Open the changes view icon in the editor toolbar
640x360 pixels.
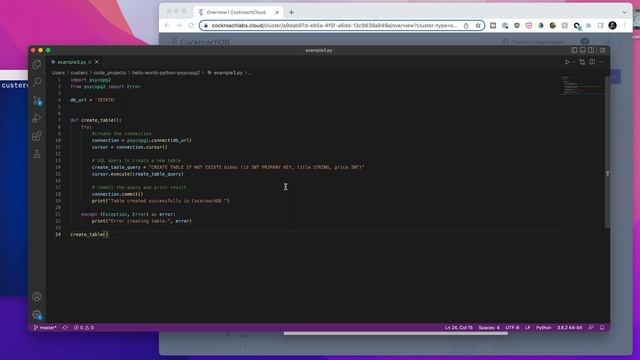click(582, 62)
